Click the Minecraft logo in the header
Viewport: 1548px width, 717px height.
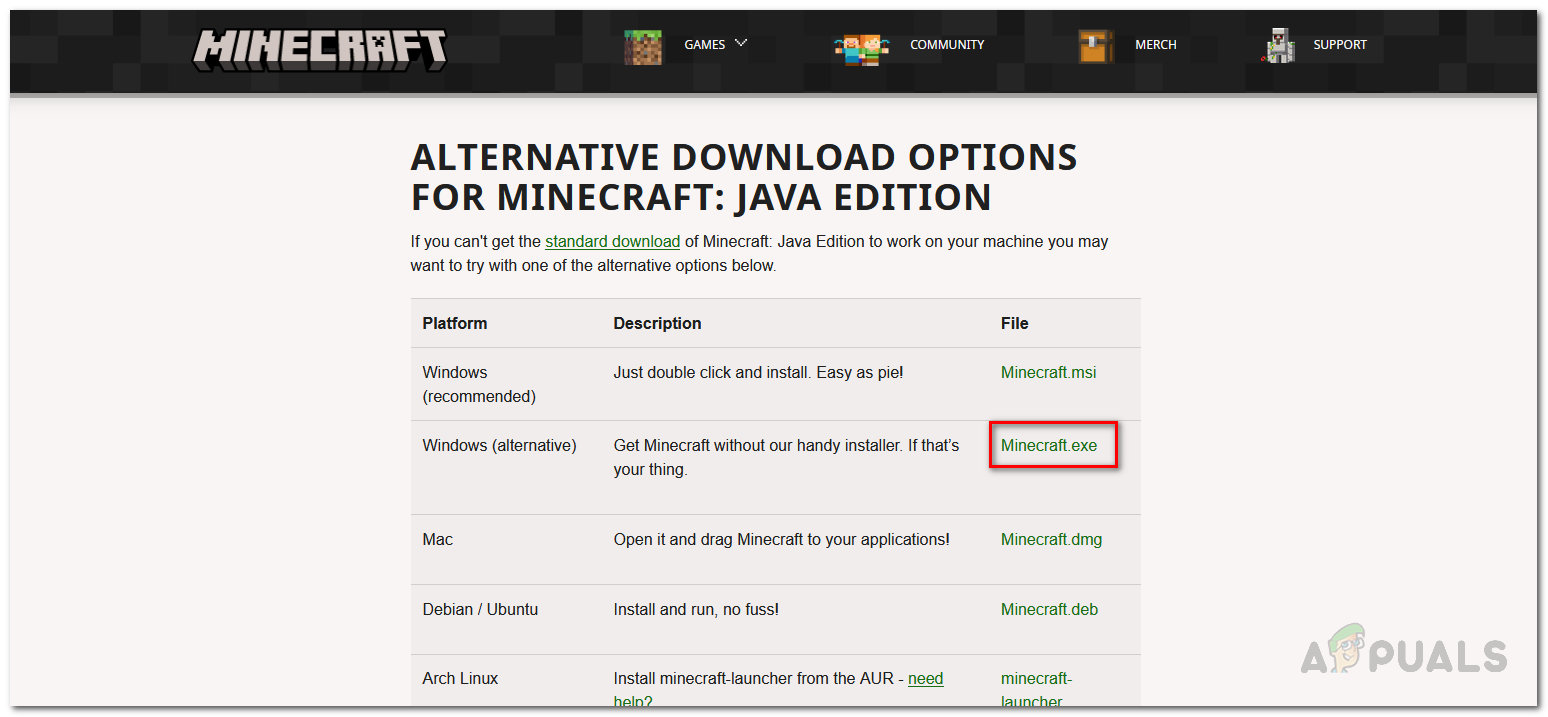pyautogui.click(x=319, y=49)
